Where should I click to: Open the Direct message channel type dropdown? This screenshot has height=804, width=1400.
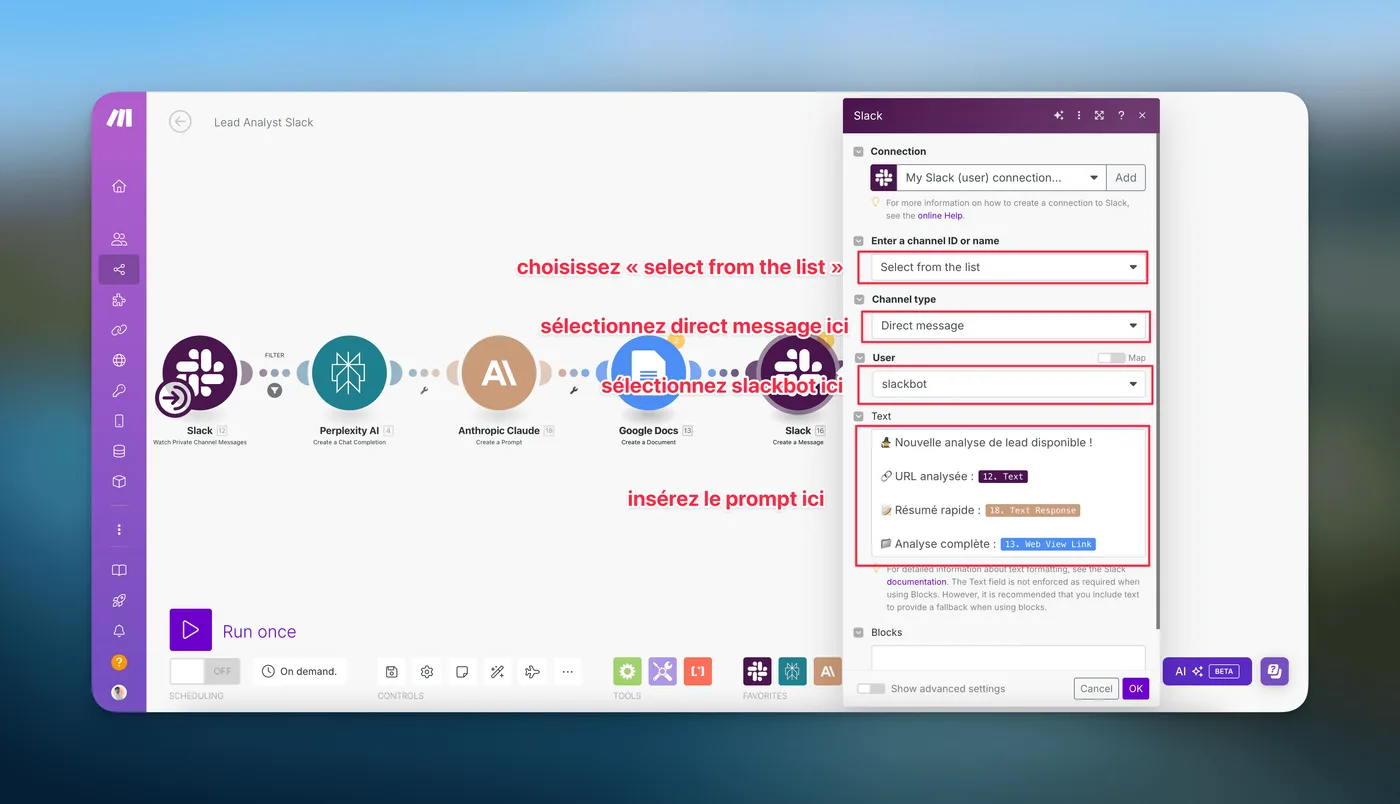[x=1008, y=325]
